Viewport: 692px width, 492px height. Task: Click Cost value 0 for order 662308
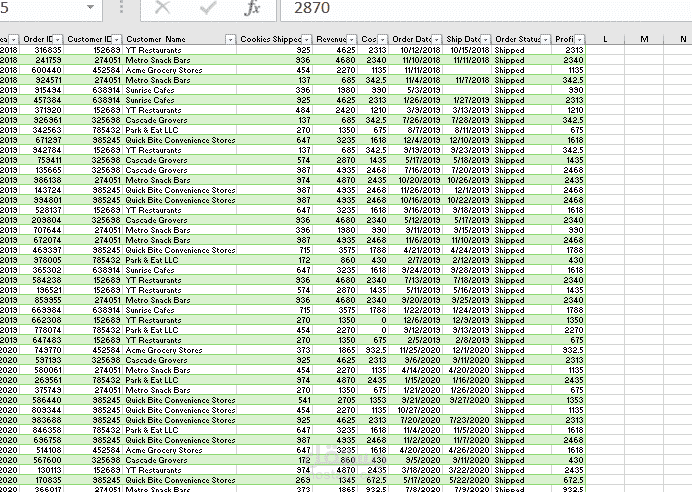point(372,320)
